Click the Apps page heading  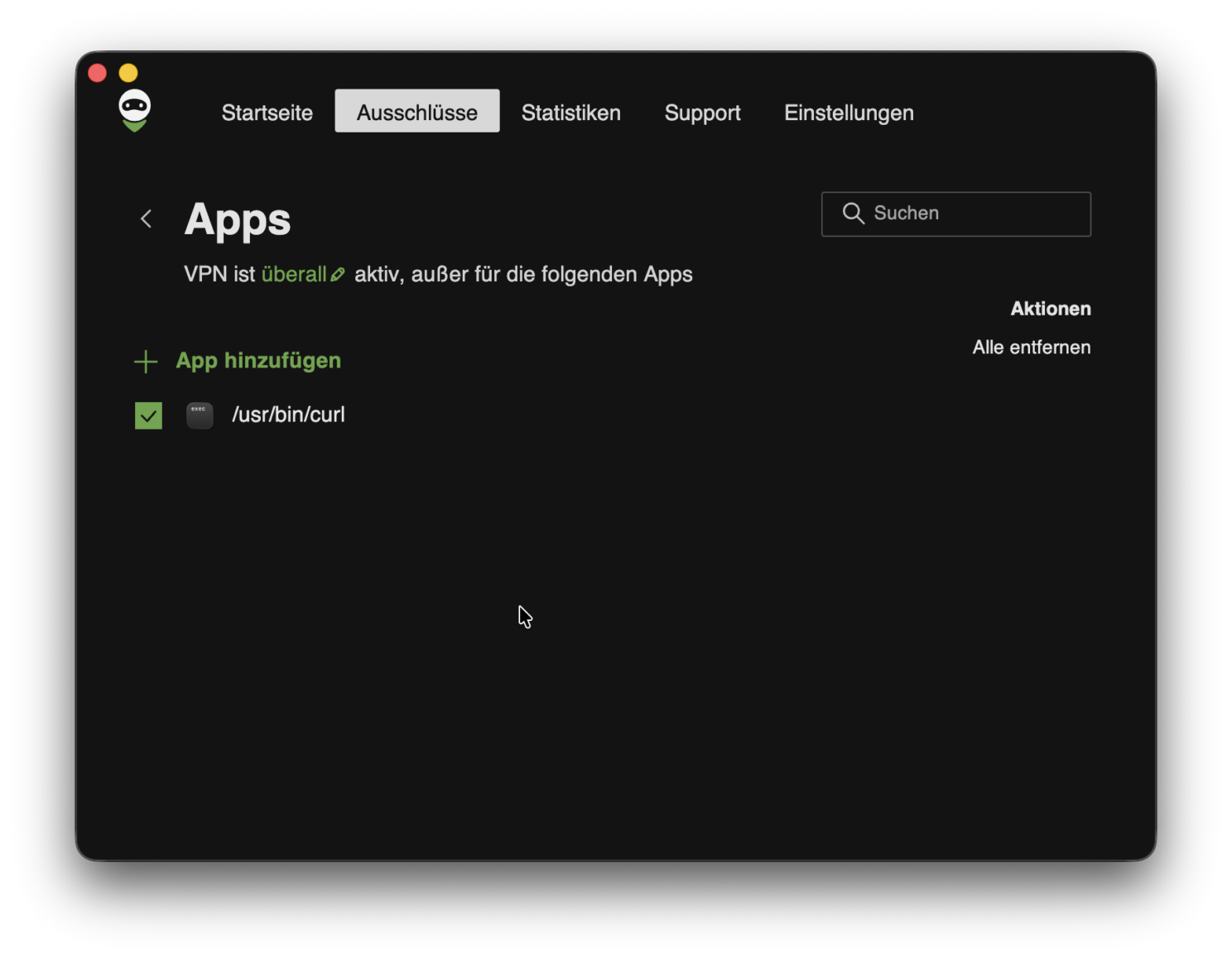238,219
